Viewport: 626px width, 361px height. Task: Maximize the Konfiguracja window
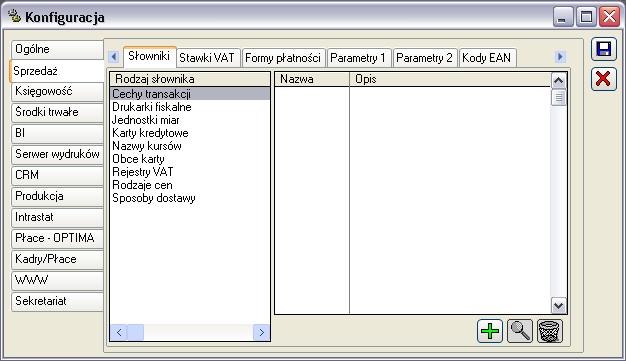(586, 17)
